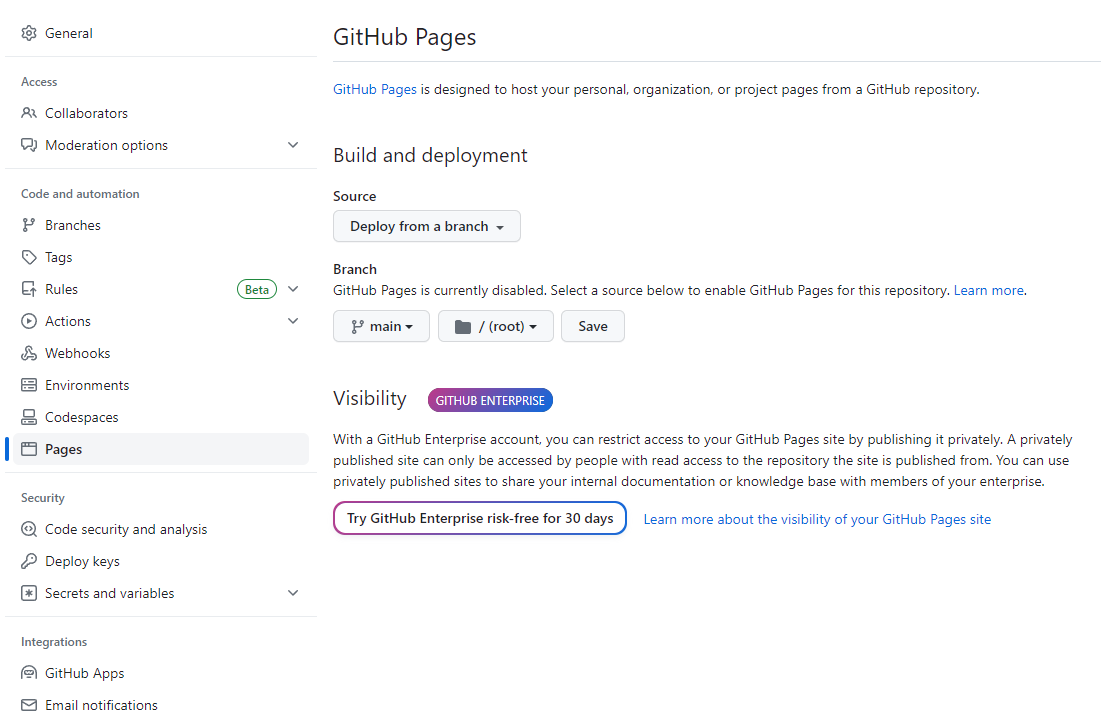The width and height of the screenshot is (1119, 727).
Task: Click the Code security and analysis icon
Action: click(x=29, y=529)
